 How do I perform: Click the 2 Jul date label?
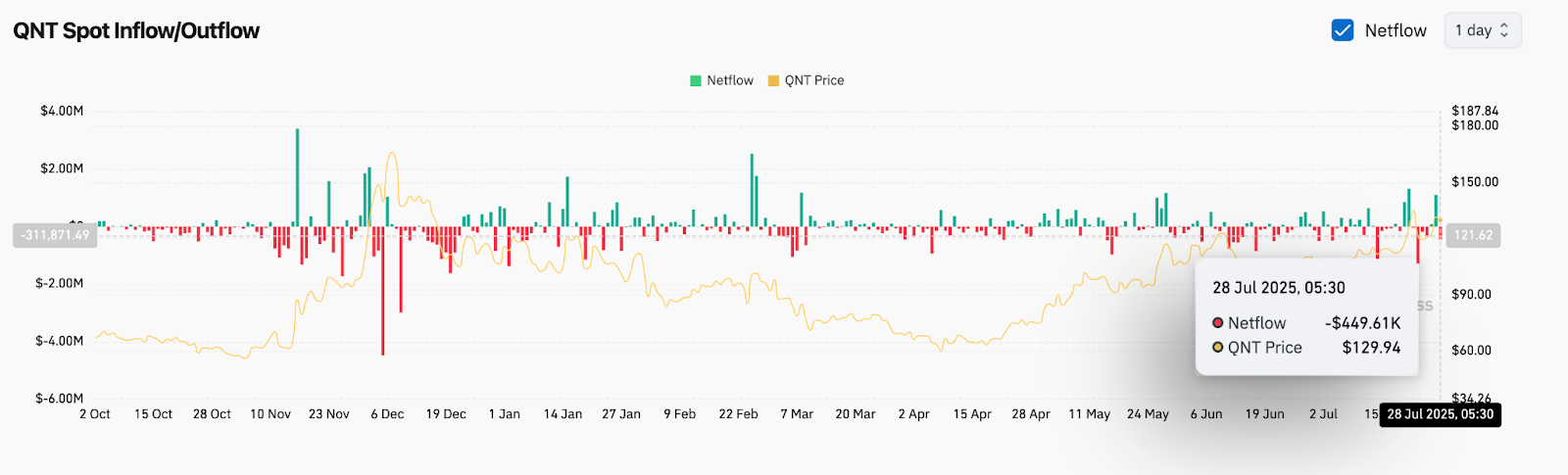(x=1323, y=414)
